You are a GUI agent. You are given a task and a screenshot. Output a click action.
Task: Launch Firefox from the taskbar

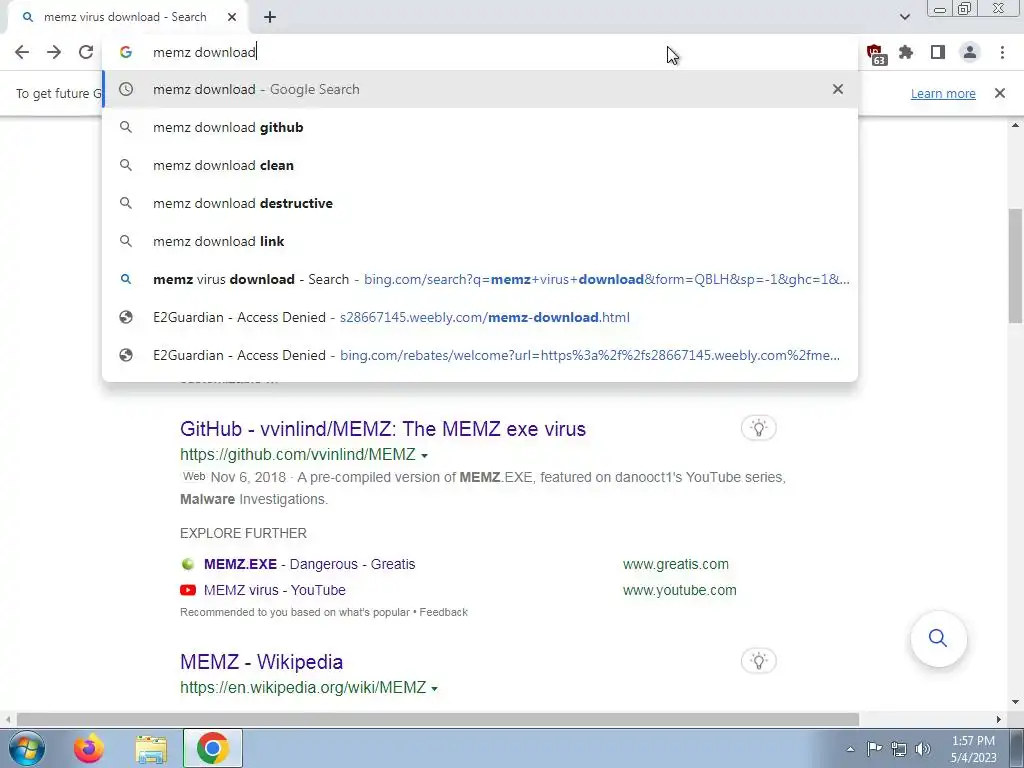(x=88, y=748)
